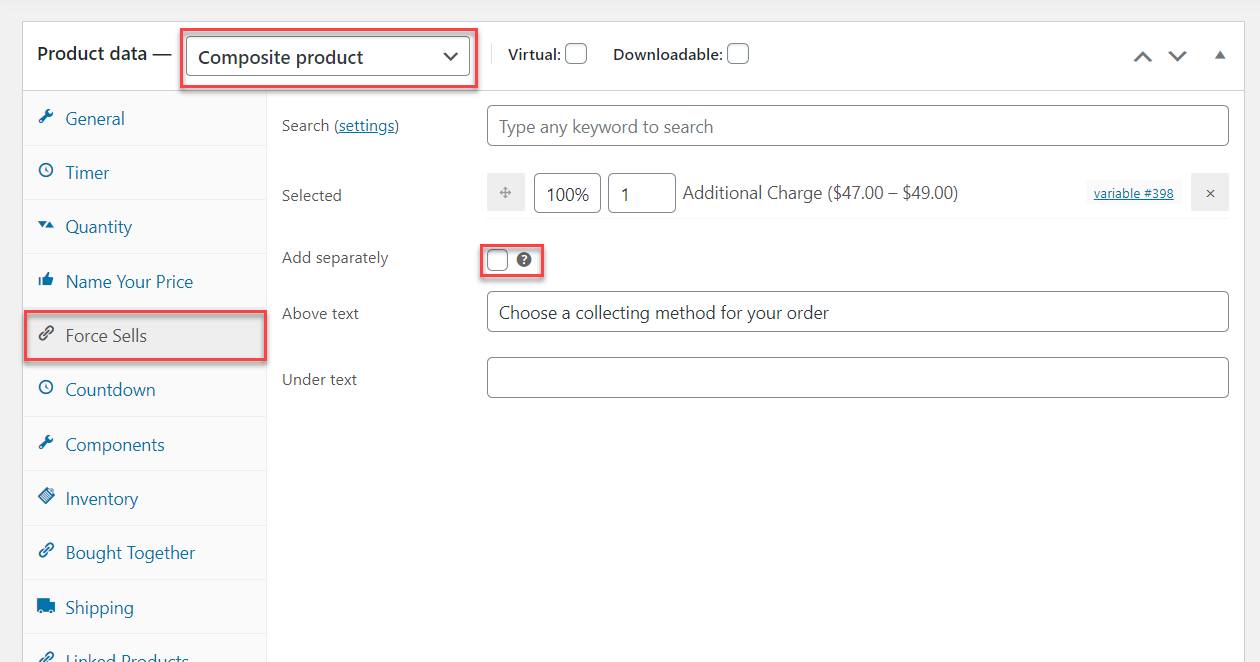
Task: Click the Name Your Price thumbs-up icon
Action: click(x=47, y=281)
